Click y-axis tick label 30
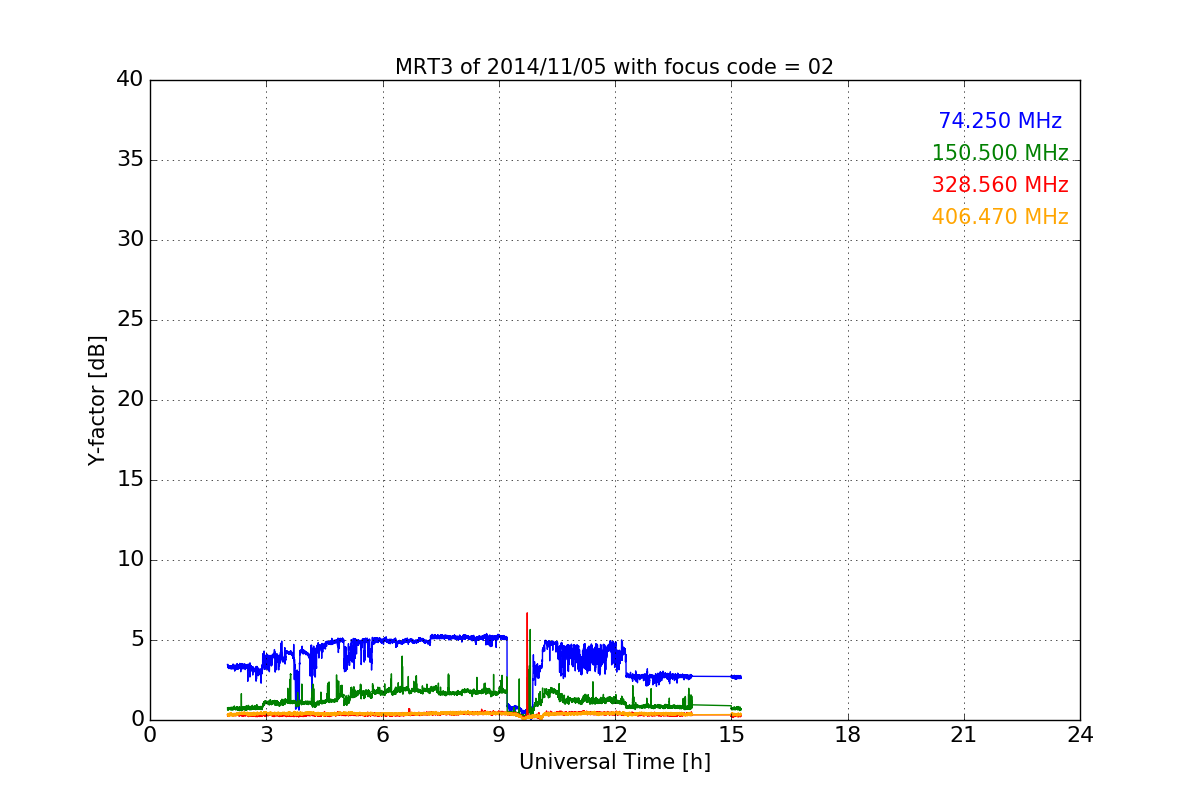1200x800 pixels. tap(130, 240)
